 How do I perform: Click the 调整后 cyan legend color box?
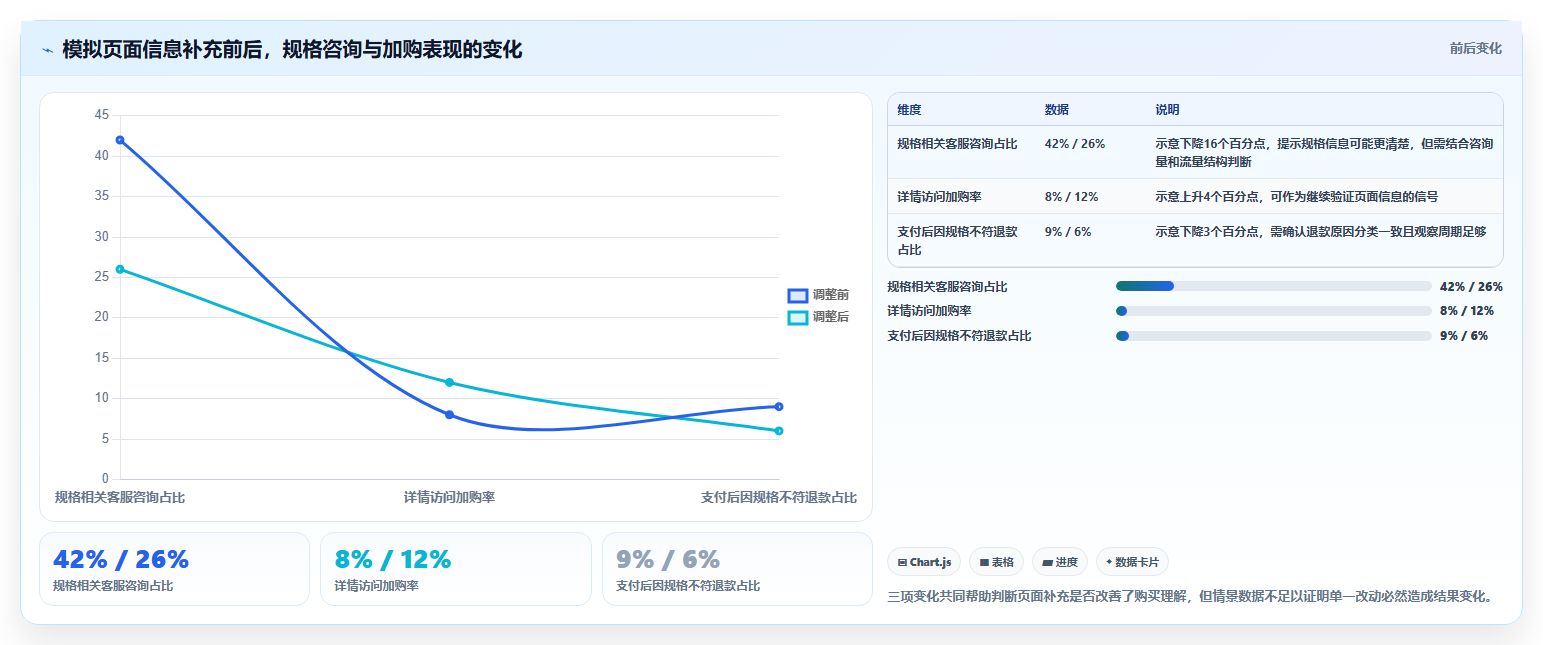[797, 317]
